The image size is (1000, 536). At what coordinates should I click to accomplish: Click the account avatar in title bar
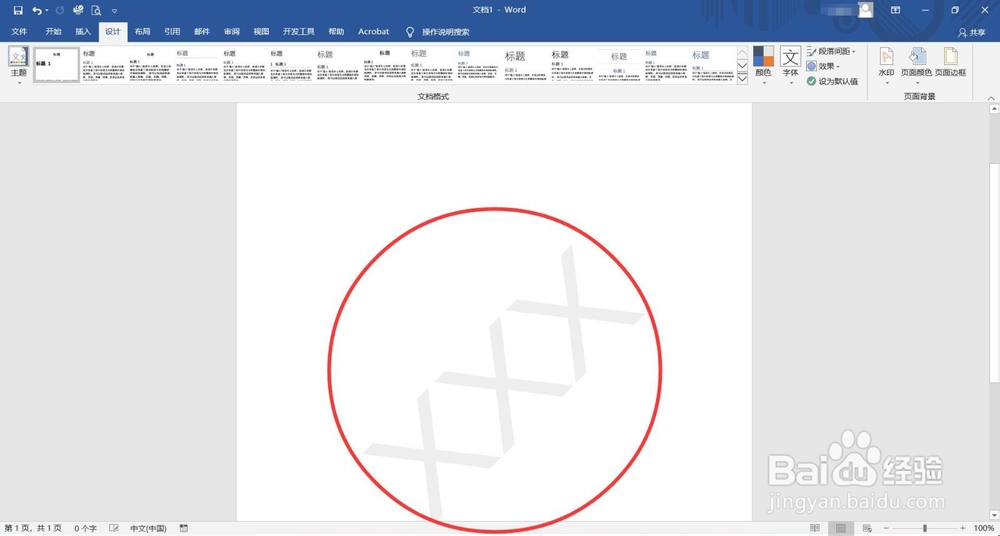pos(865,10)
